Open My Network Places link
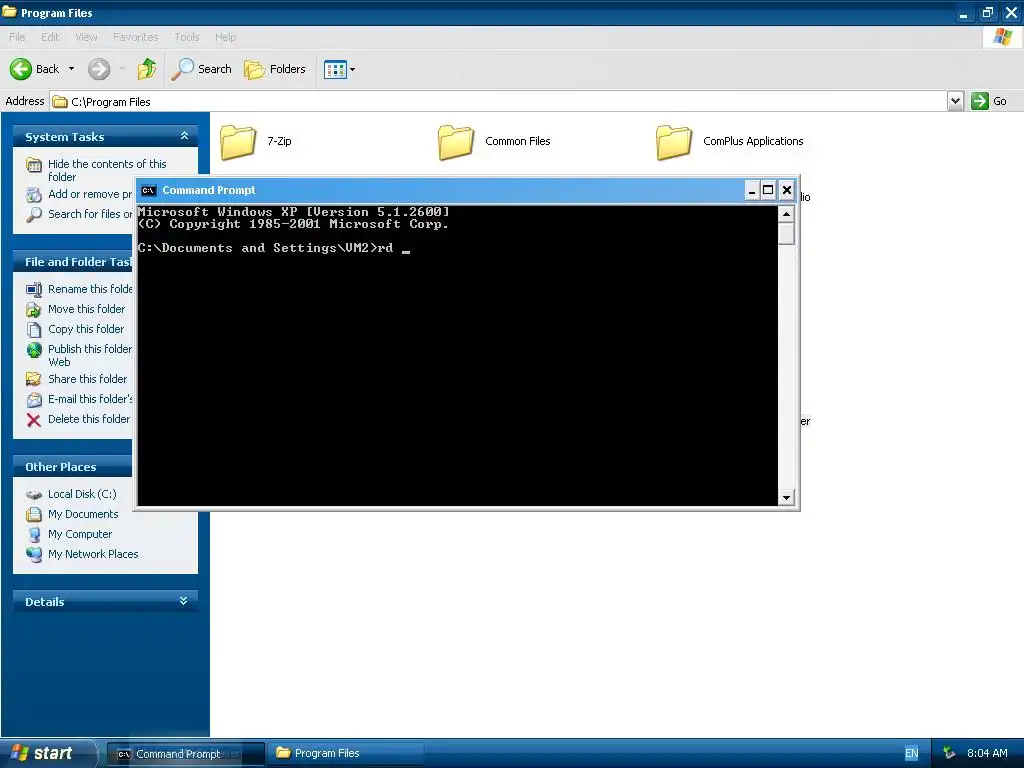The width and height of the screenshot is (1024, 768). [x=93, y=554]
